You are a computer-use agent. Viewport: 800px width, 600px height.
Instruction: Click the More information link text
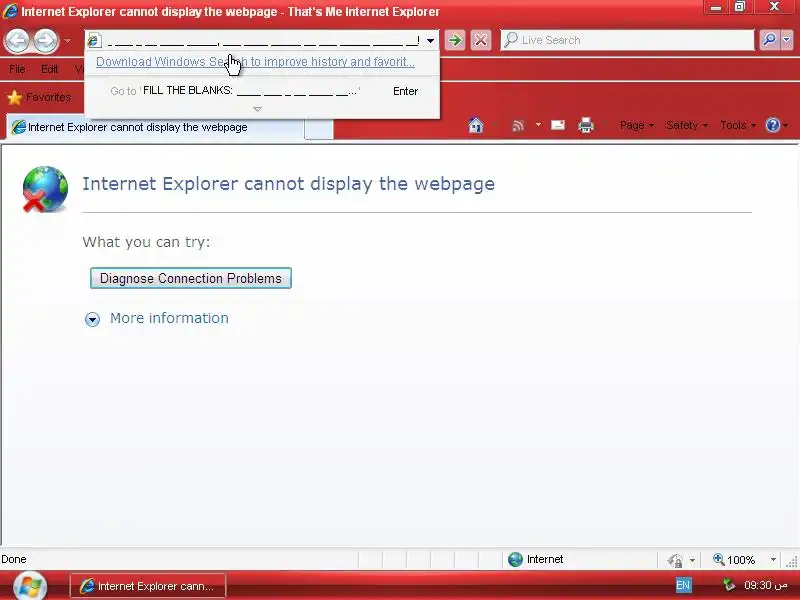click(169, 318)
